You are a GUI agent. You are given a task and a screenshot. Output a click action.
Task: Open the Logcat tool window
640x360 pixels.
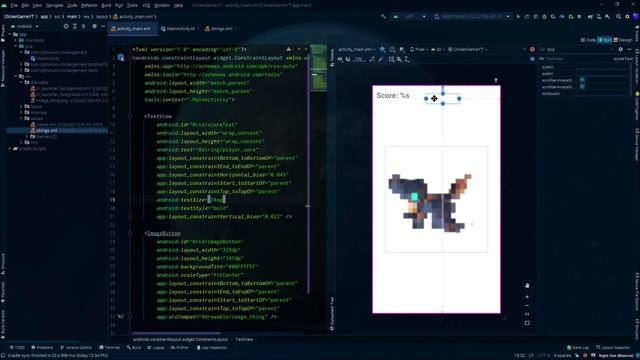156,348
